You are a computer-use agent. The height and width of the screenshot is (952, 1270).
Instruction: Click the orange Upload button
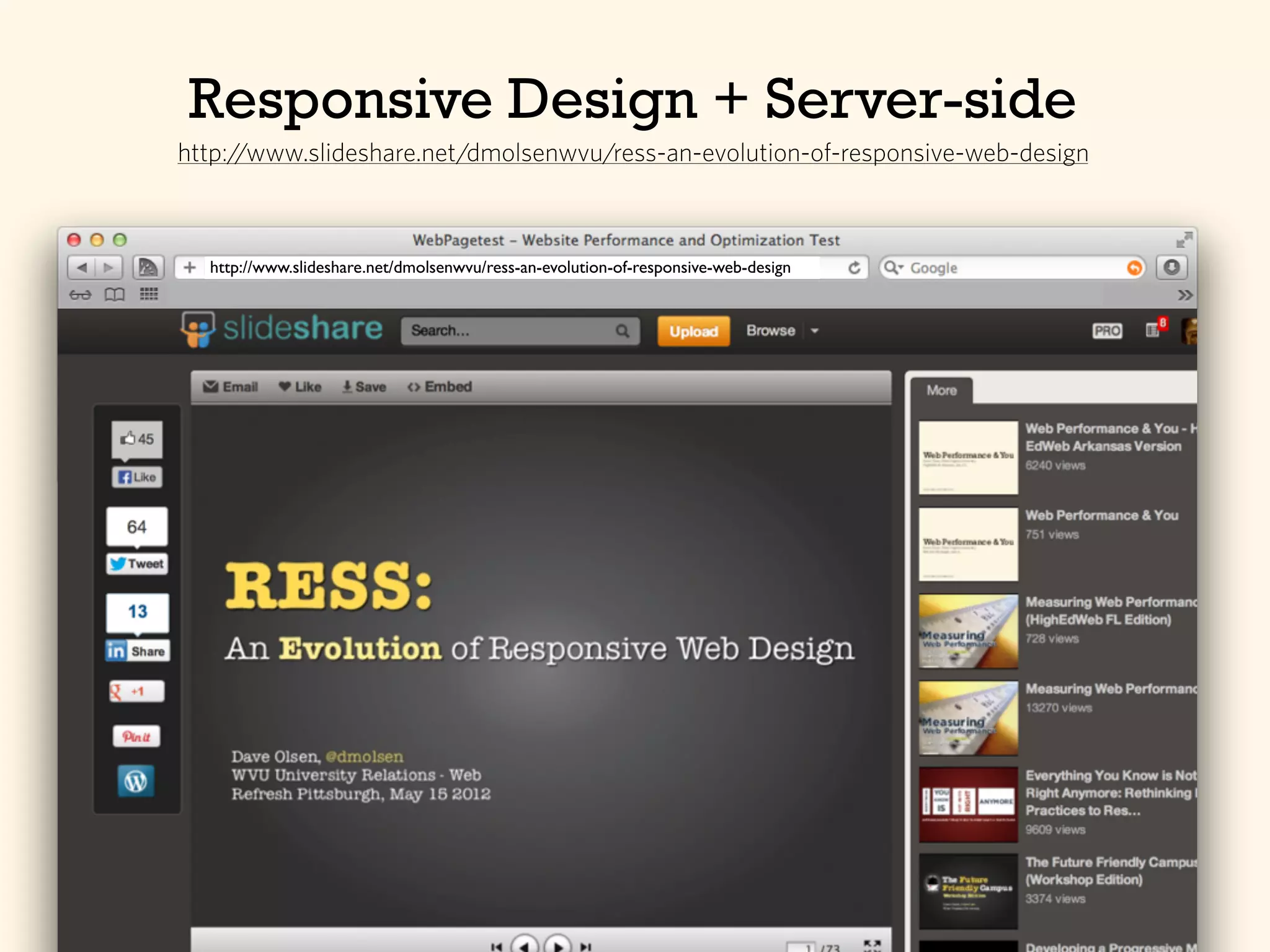pos(693,331)
